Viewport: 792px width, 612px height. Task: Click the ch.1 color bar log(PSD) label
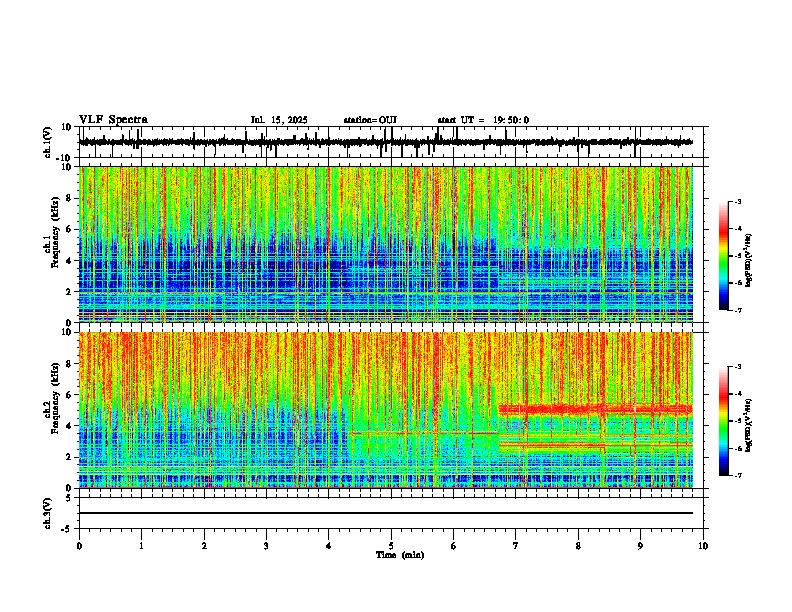pos(749,261)
